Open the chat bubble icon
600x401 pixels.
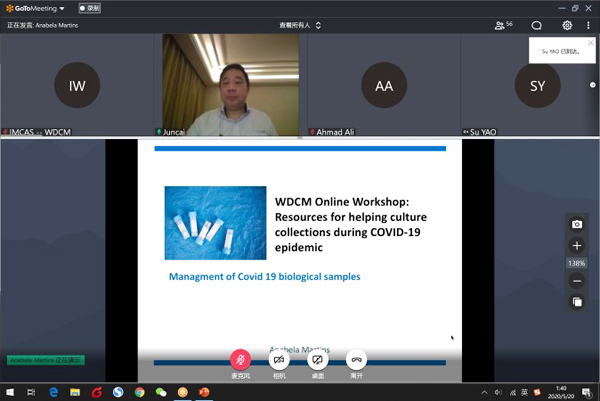[536, 25]
